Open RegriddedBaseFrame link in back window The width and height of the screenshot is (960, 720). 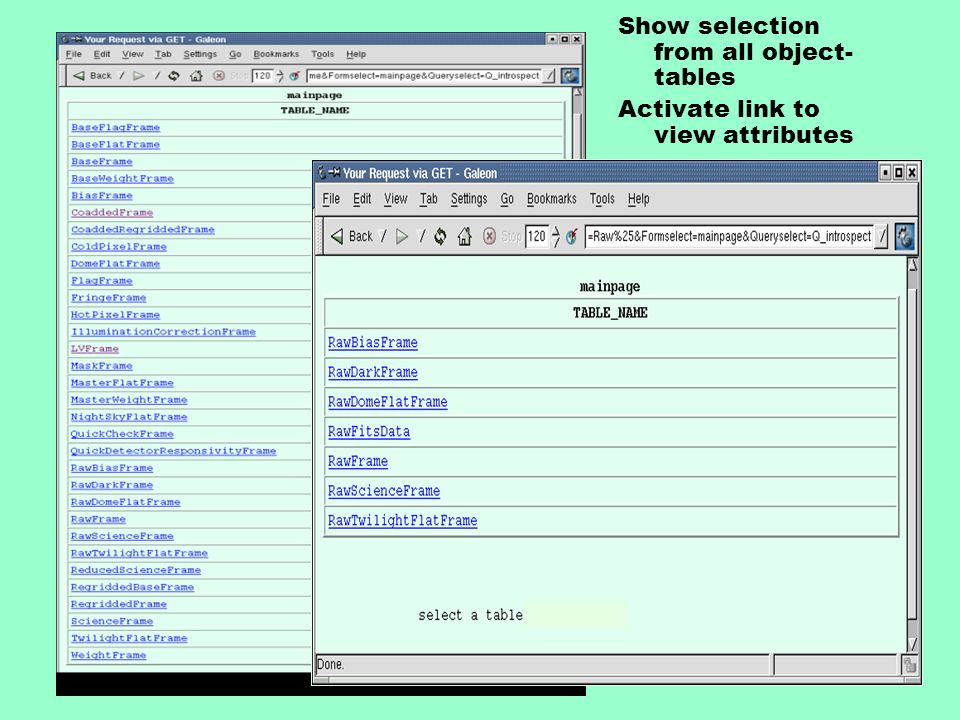point(132,587)
